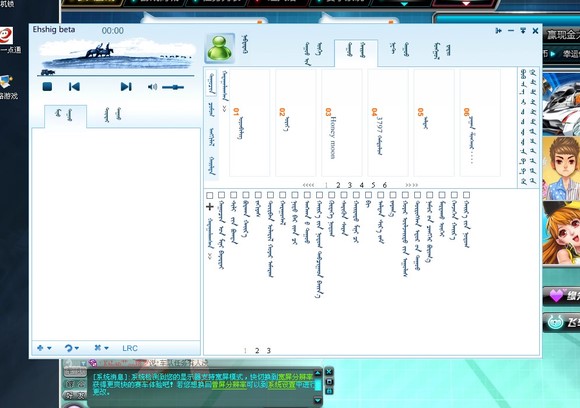This screenshot has width=580, height=408.
Task: Open the racing car thumbnail in the game window
Action: coord(561,104)
